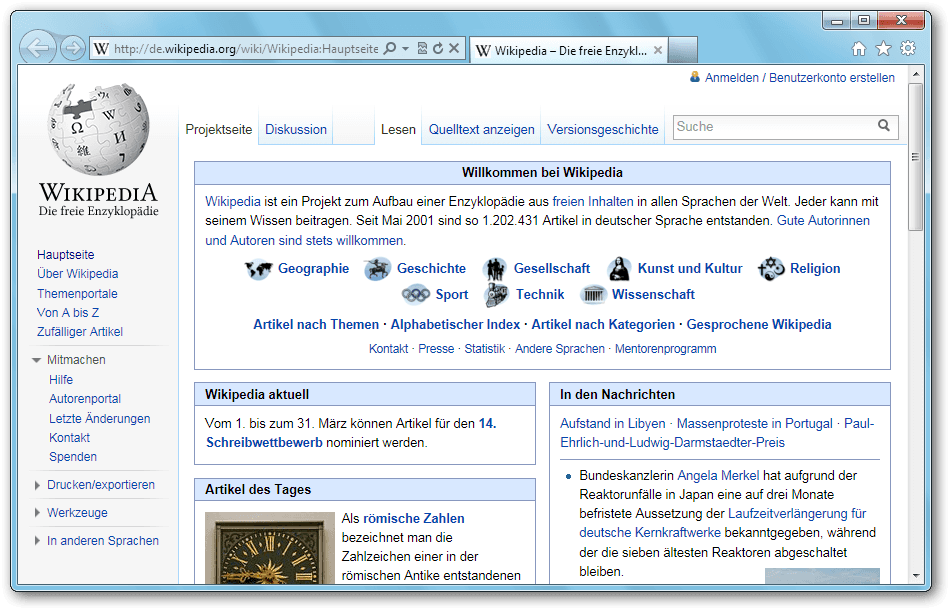Click the page scrollbar thumb

pos(915,157)
